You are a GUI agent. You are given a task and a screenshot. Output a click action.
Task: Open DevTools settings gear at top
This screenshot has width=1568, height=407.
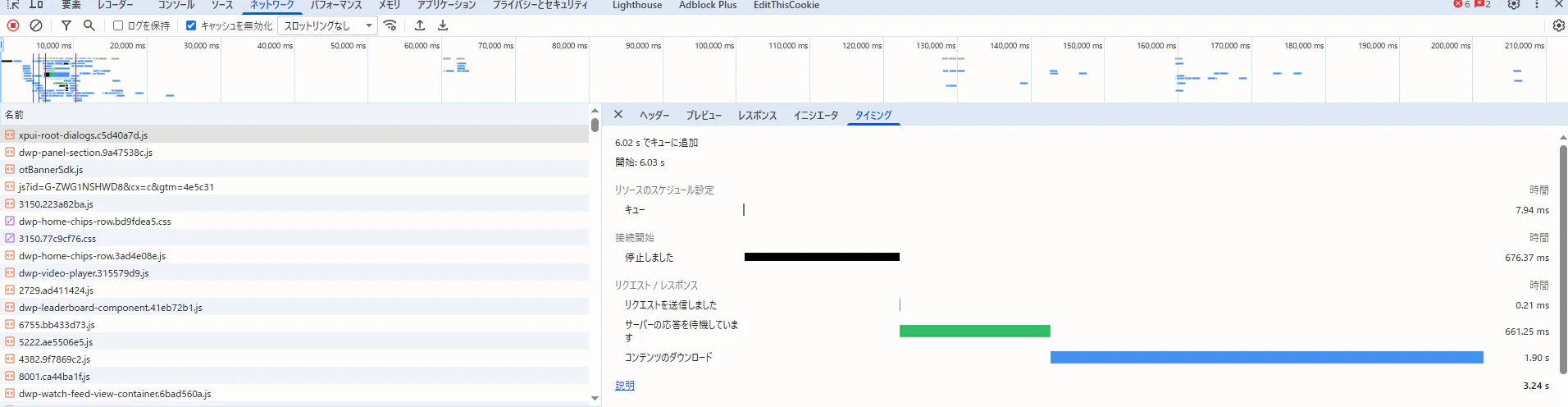pyautogui.click(x=1514, y=4)
